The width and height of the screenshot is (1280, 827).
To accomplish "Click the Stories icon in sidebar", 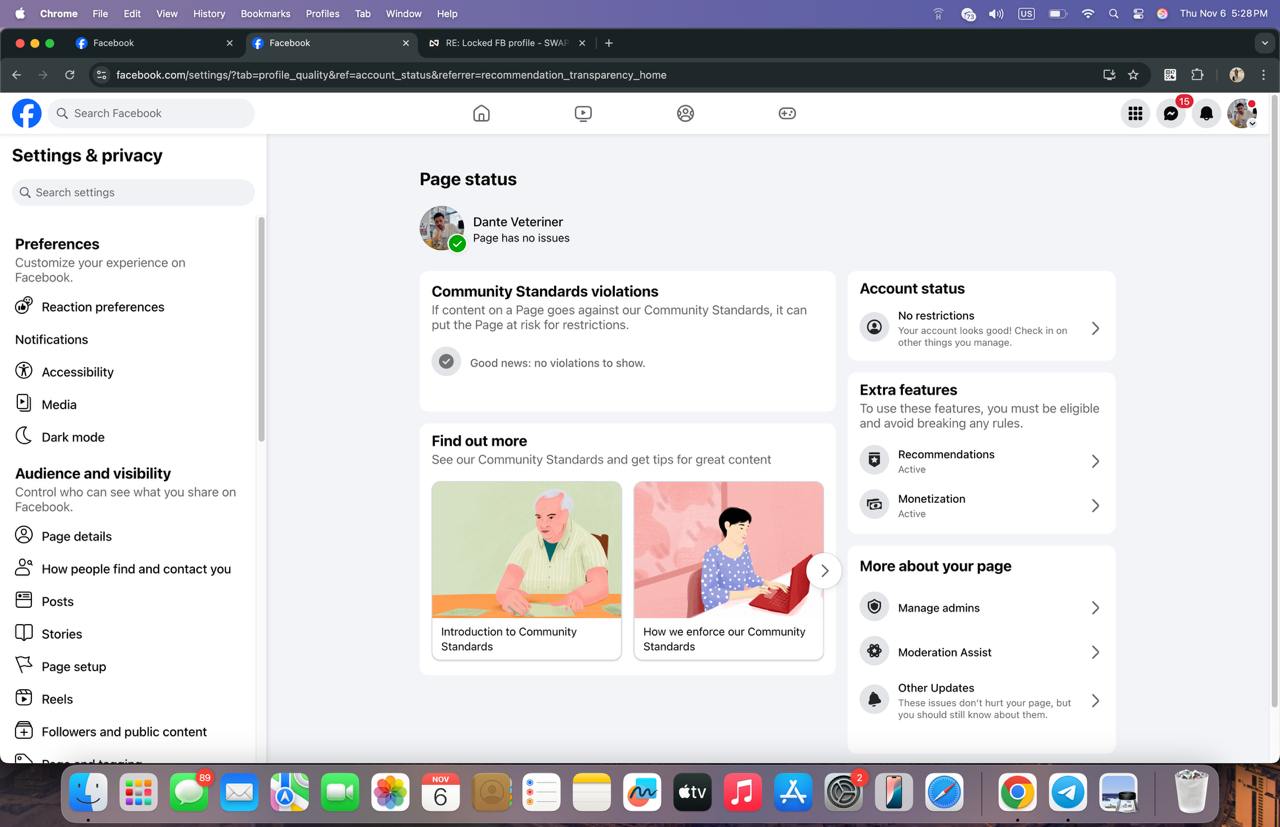I will pos(24,633).
